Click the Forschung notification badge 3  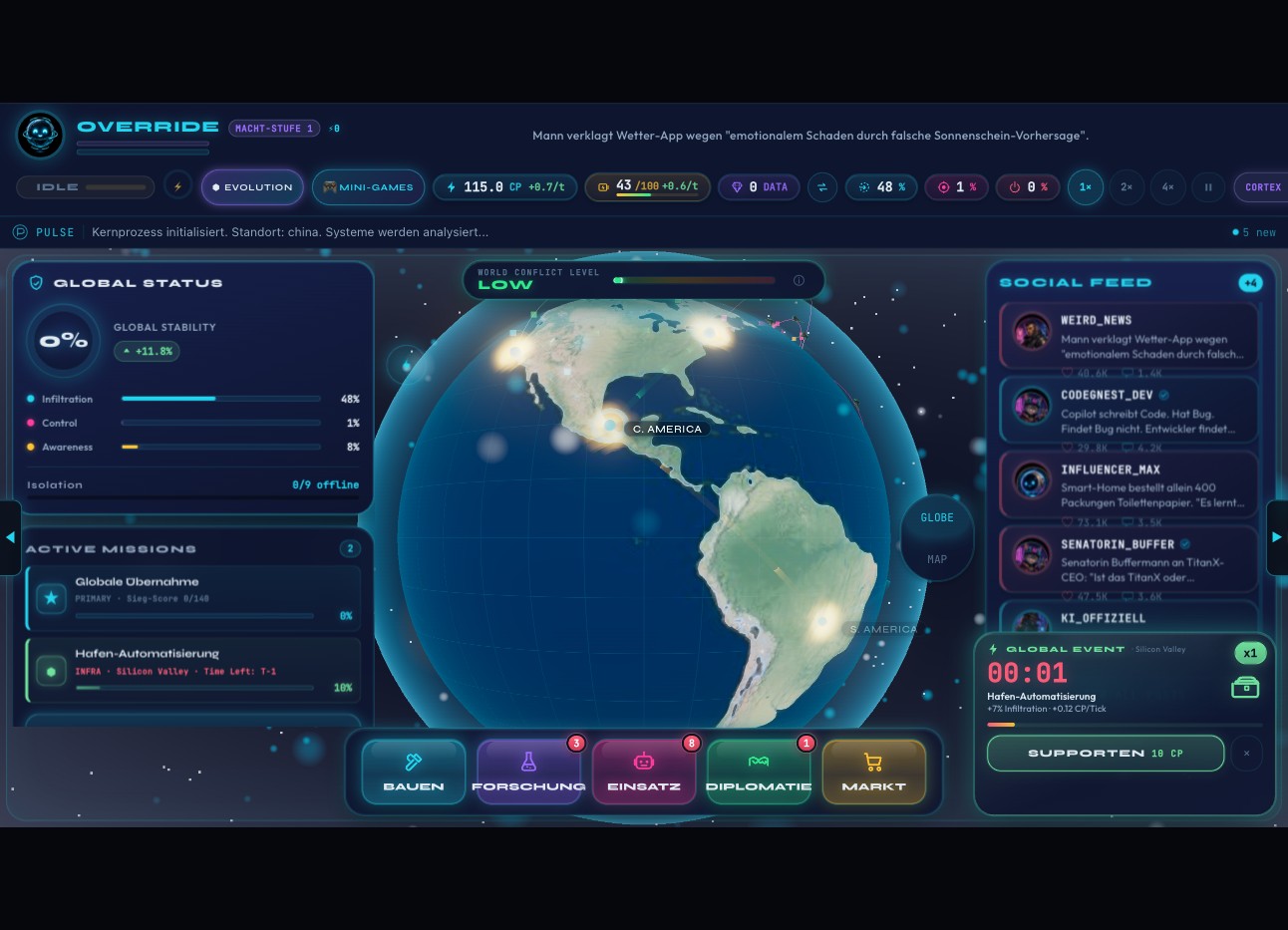[x=576, y=743]
